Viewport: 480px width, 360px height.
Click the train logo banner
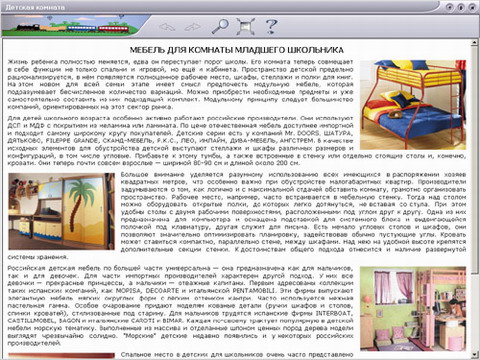coord(72,25)
